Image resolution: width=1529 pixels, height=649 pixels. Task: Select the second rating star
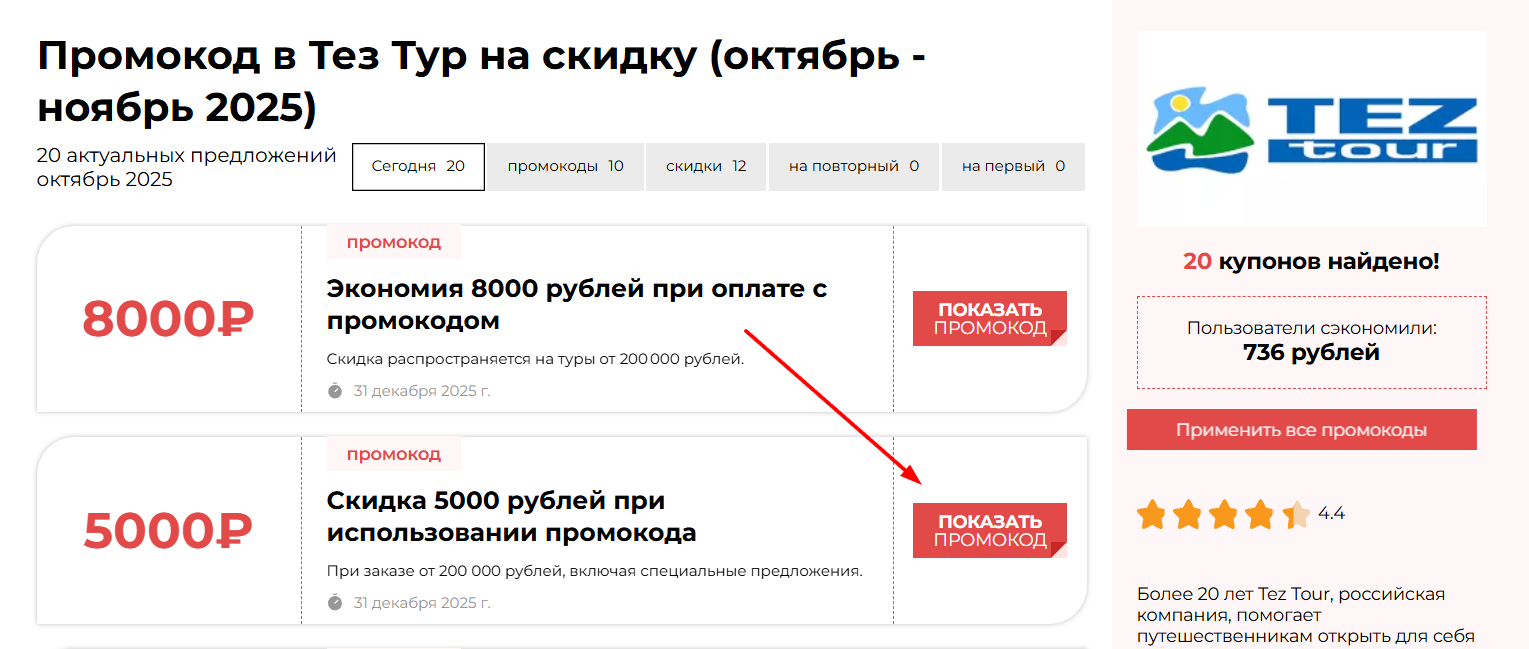pyautogui.click(x=1188, y=515)
